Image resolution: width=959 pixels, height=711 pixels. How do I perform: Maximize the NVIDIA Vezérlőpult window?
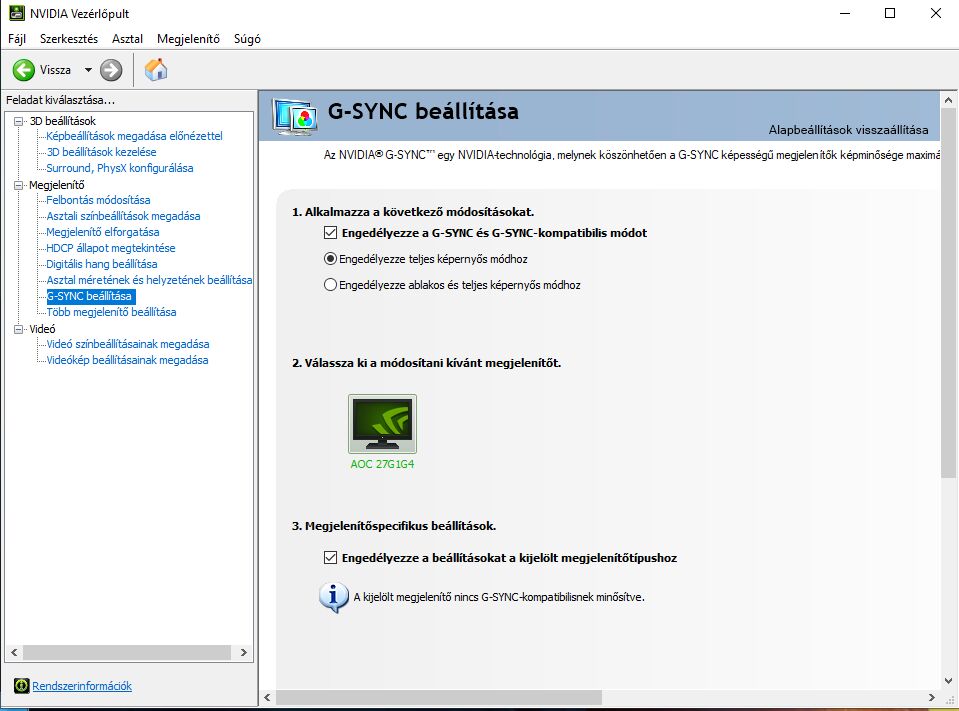point(890,13)
